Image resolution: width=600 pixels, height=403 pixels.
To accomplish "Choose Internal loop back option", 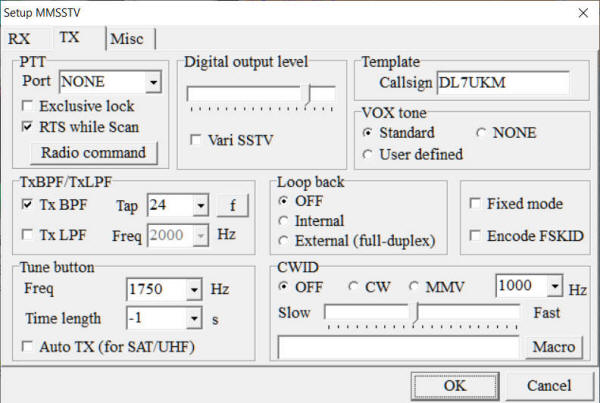I will coord(285,221).
